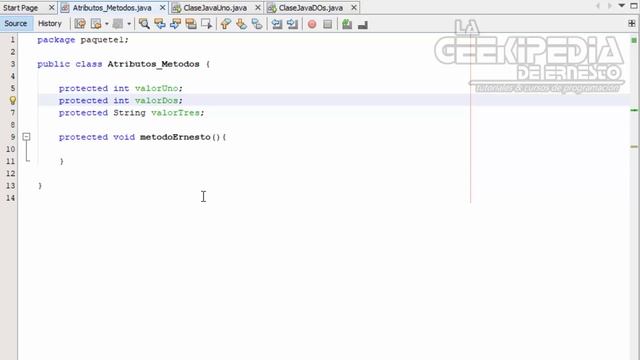Click Stop Macro Recording square icon
Screen dimensions: 640x360
(x=327, y=24)
